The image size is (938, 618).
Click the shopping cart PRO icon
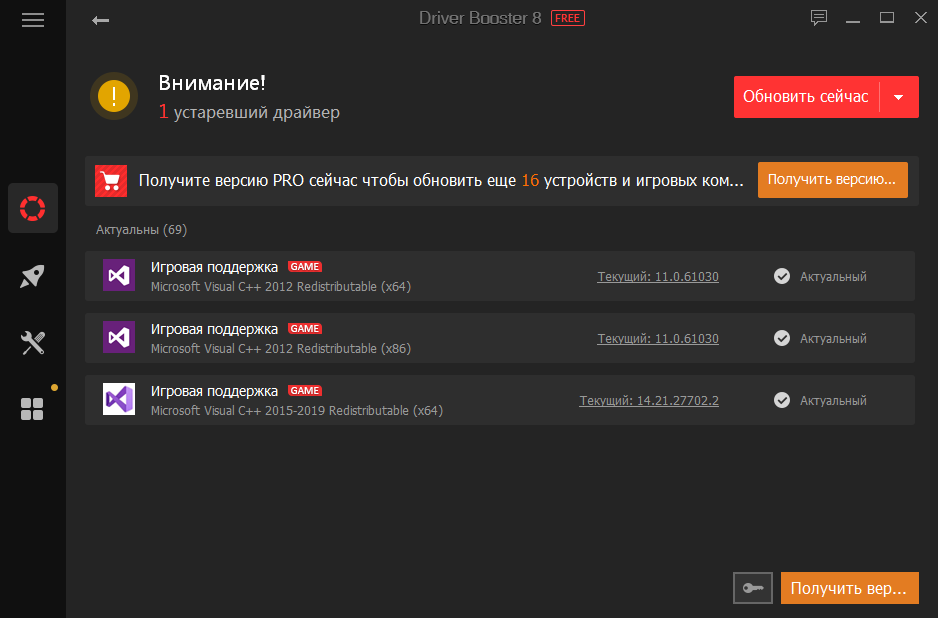coord(111,181)
